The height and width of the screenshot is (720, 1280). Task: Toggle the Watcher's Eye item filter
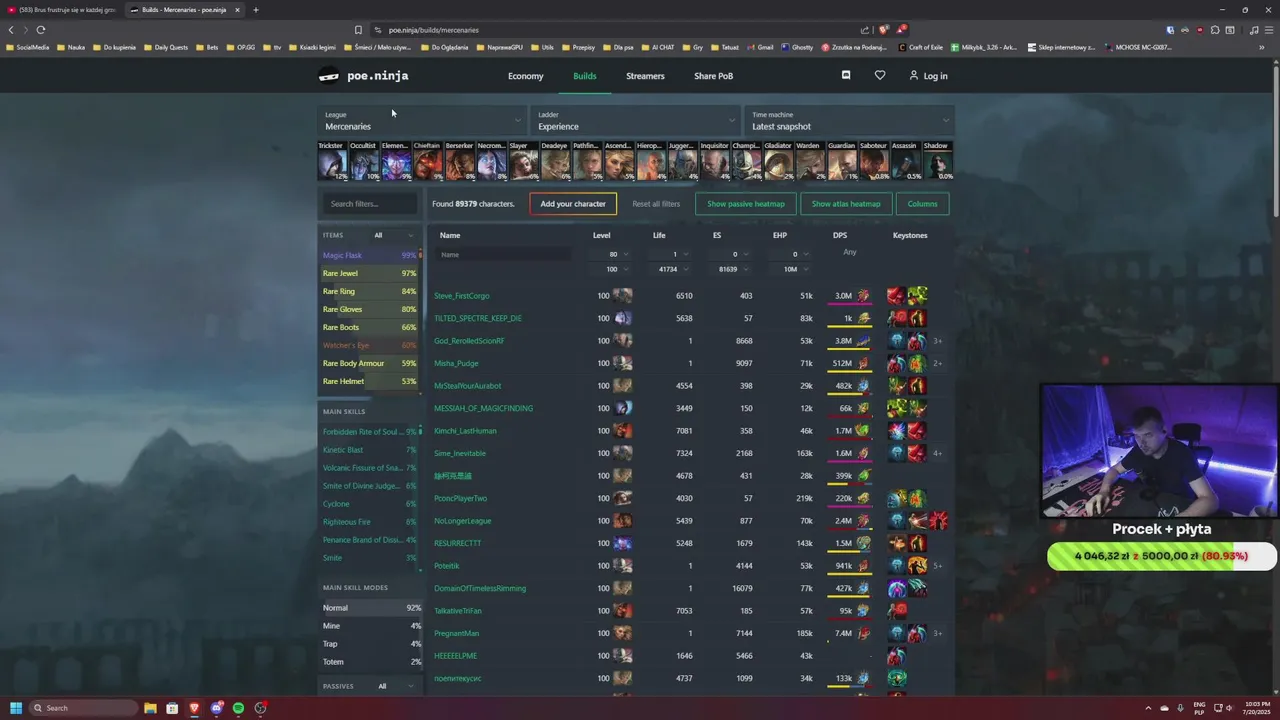click(x=369, y=346)
